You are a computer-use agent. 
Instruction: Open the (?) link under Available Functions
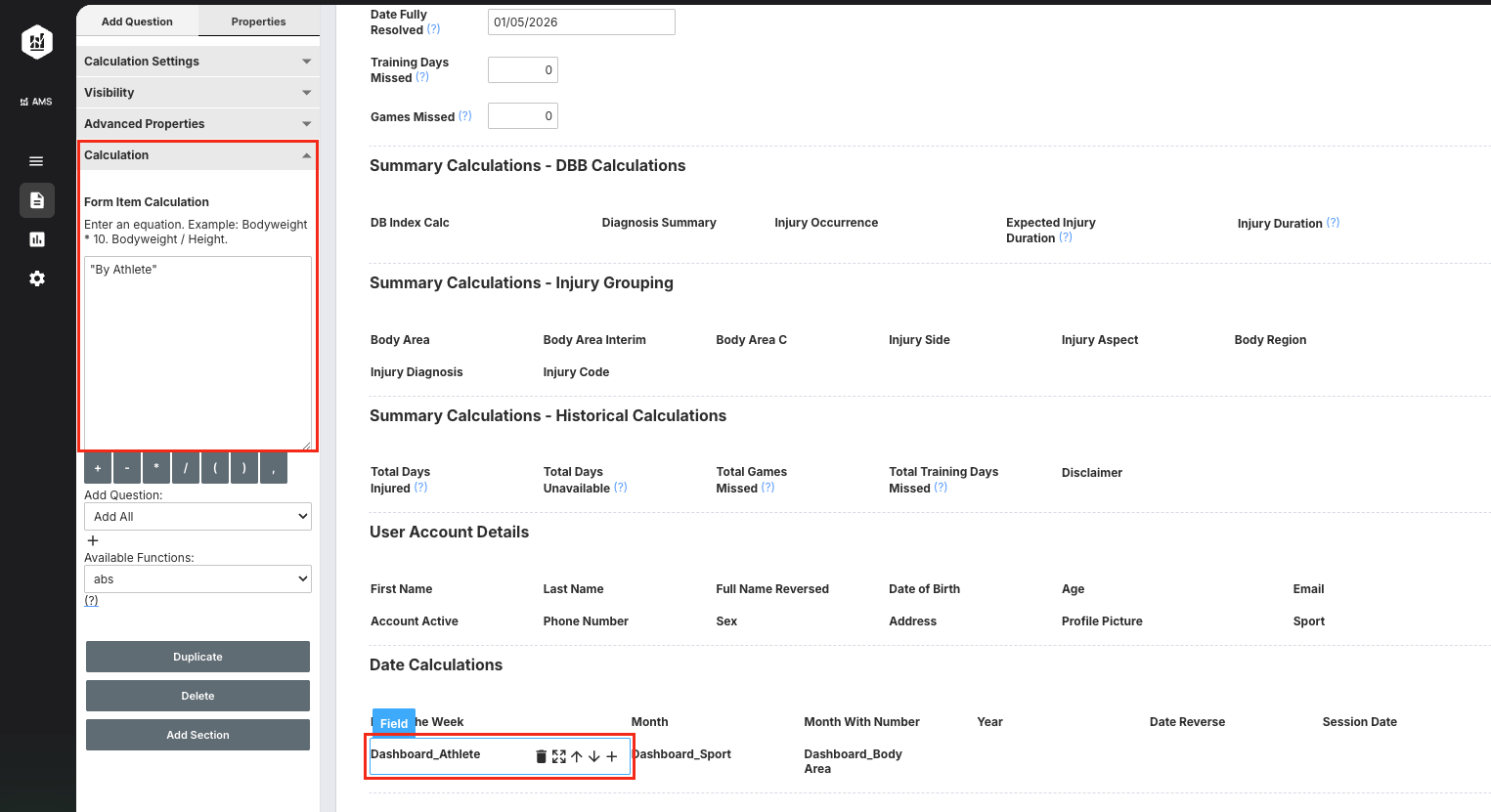[91, 601]
